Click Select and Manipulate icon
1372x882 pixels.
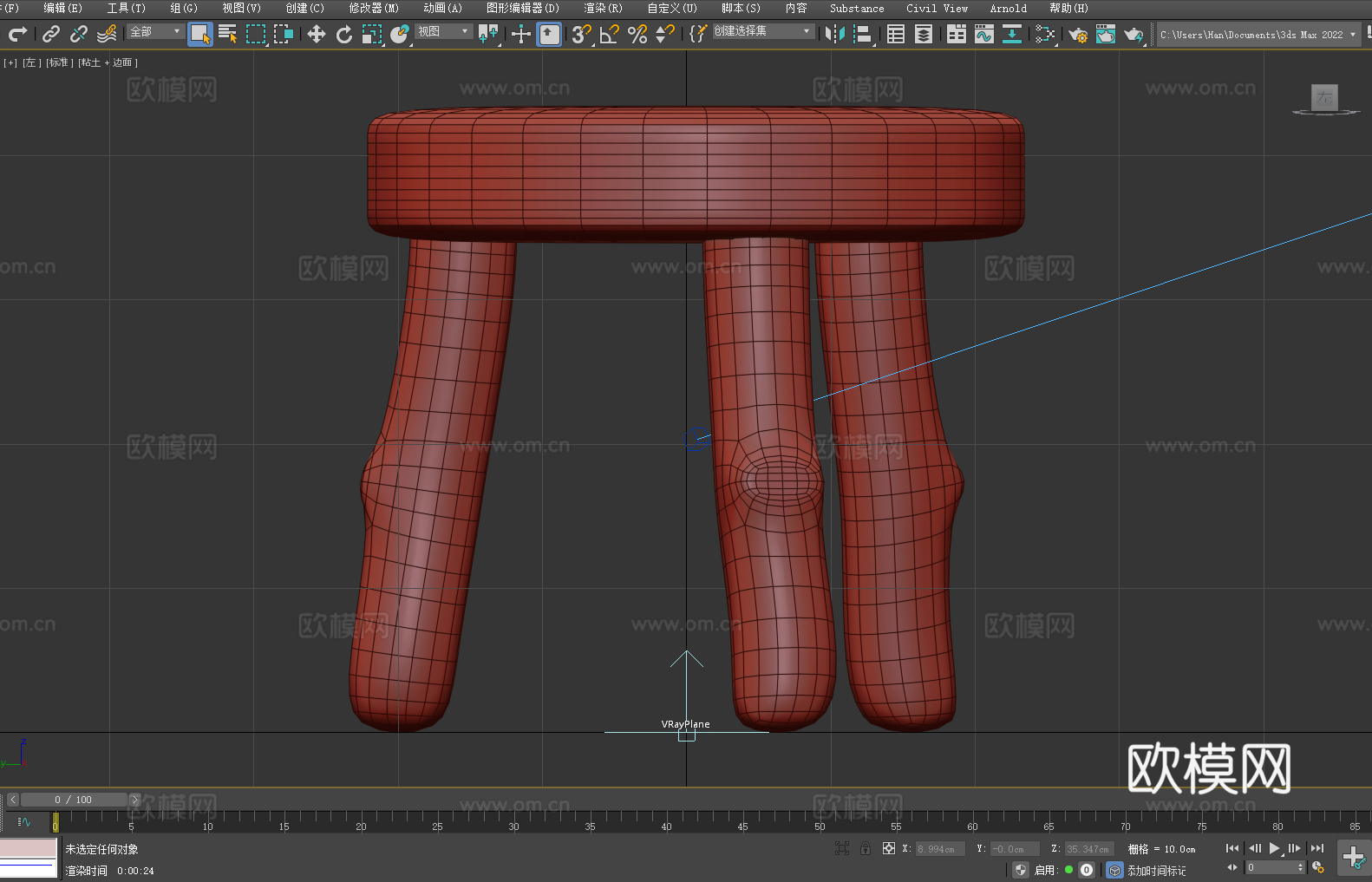[521, 34]
